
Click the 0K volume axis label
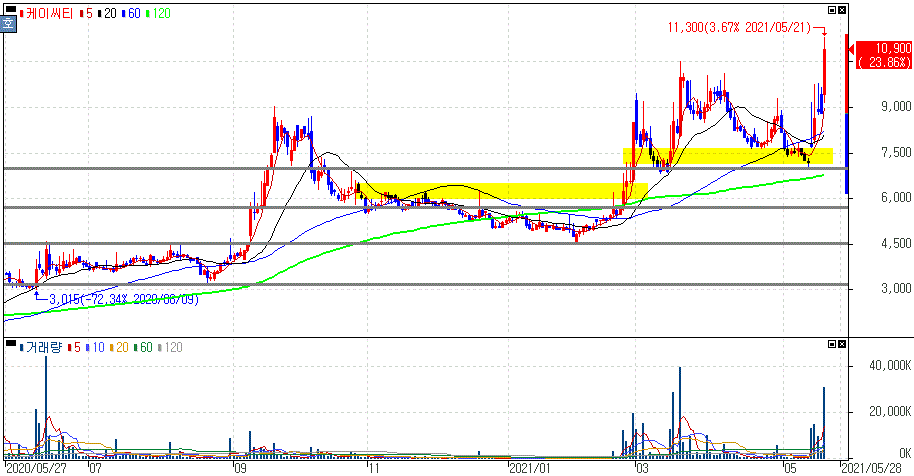click(x=905, y=453)
